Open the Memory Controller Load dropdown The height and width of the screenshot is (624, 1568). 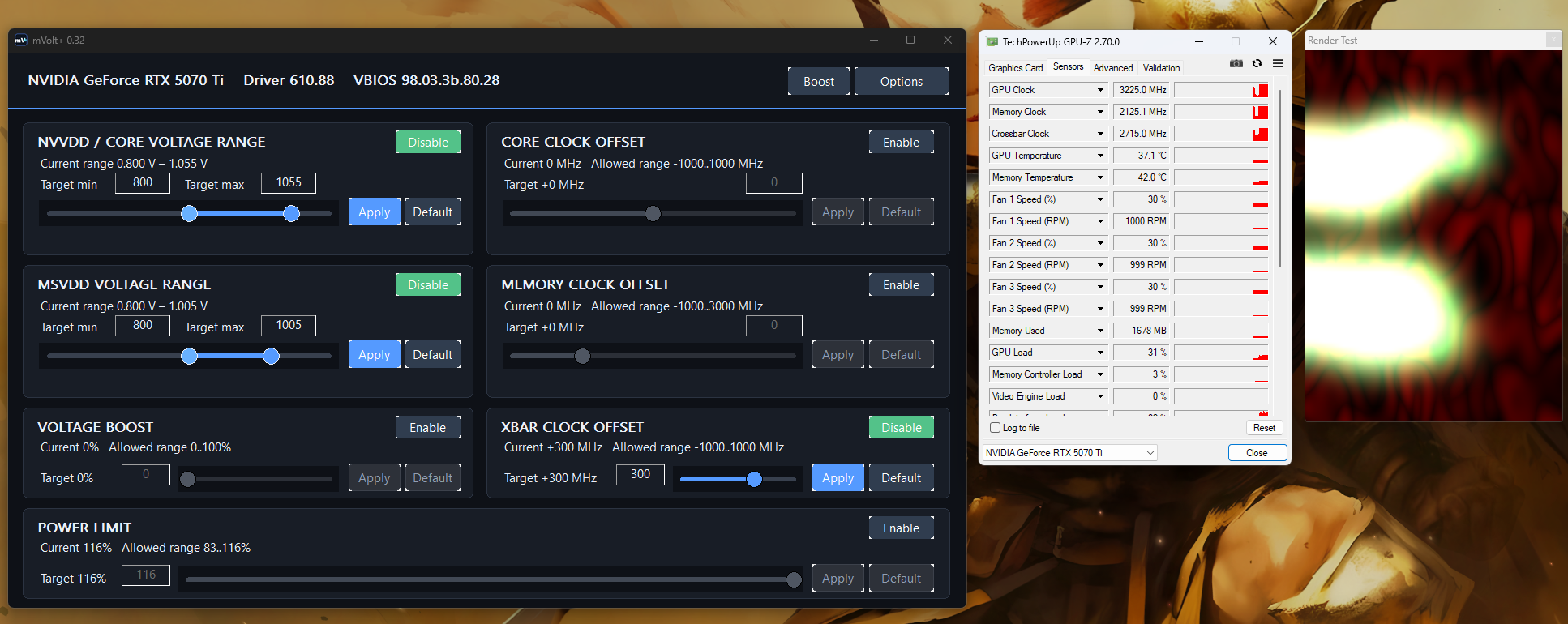1100,374
